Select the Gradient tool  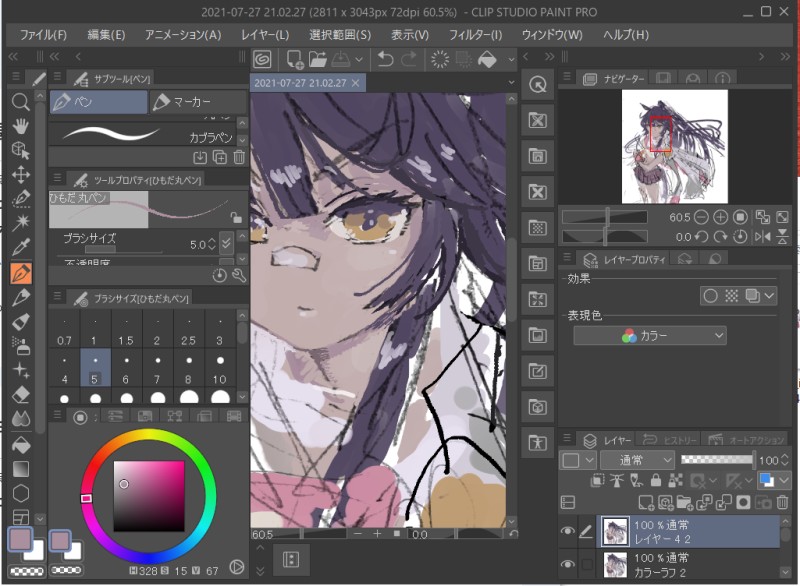click(20, 469)
